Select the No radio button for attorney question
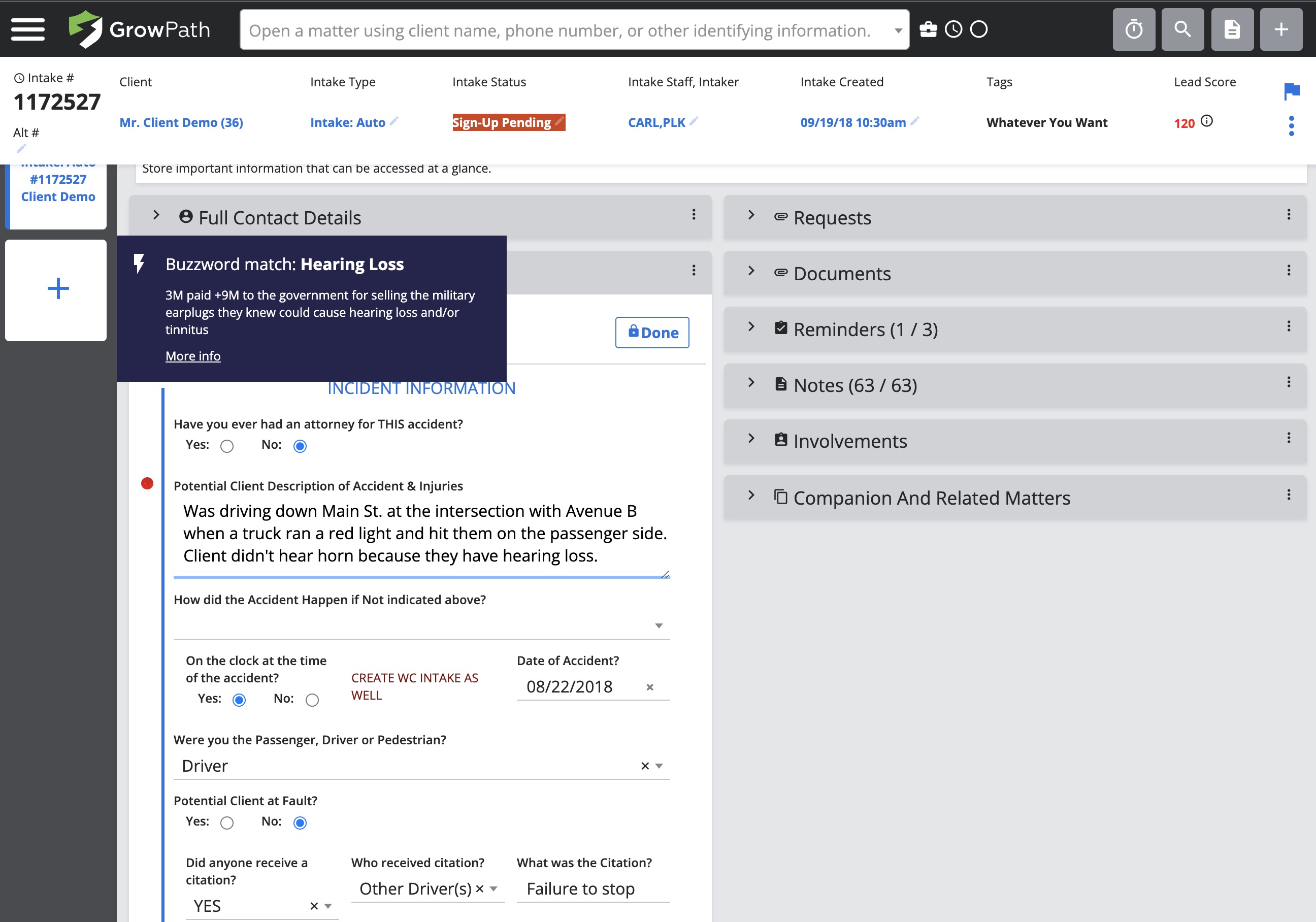 click(300, 445)
